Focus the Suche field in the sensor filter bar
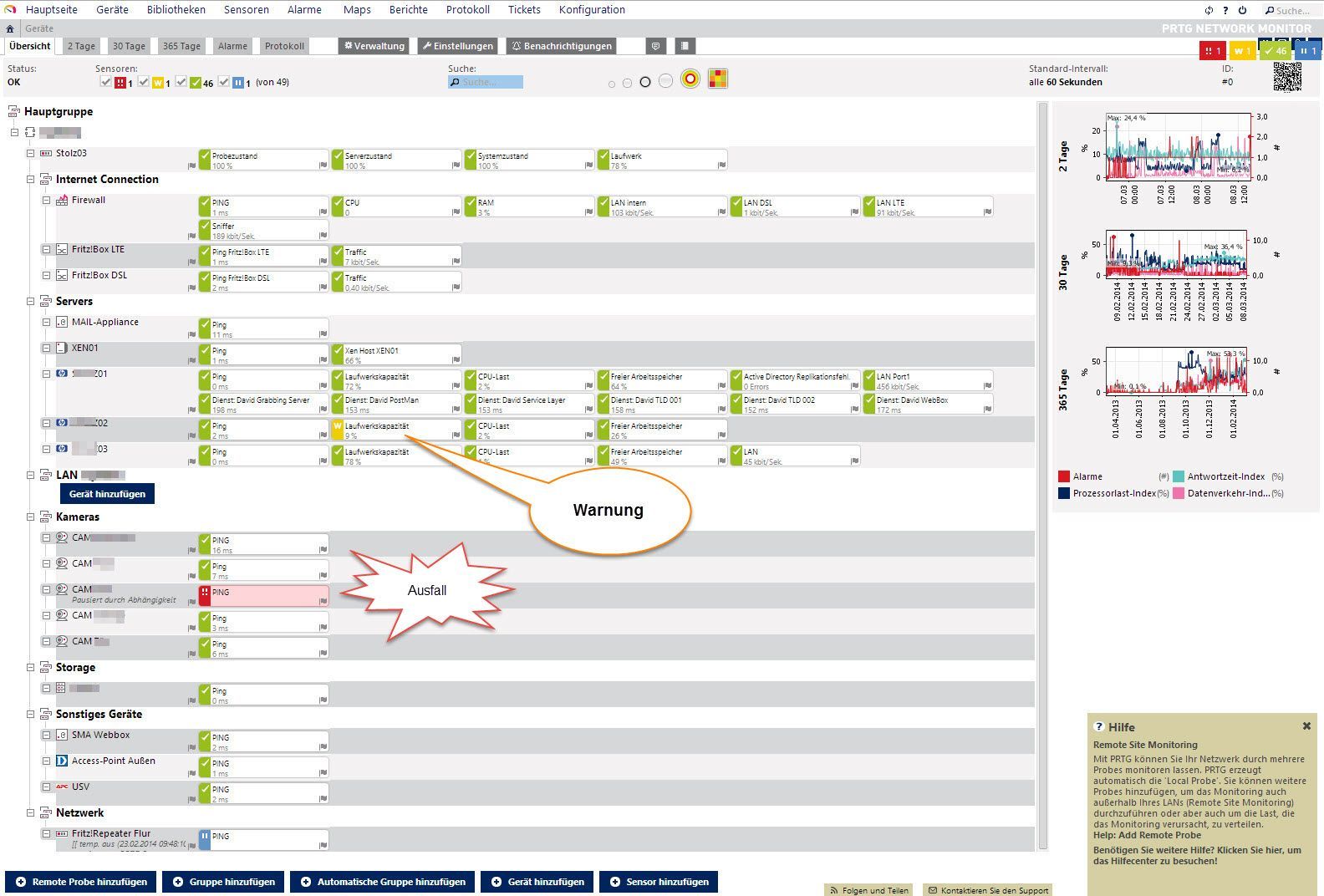Viewport: 1324px width, 896px height. (486, 82)
